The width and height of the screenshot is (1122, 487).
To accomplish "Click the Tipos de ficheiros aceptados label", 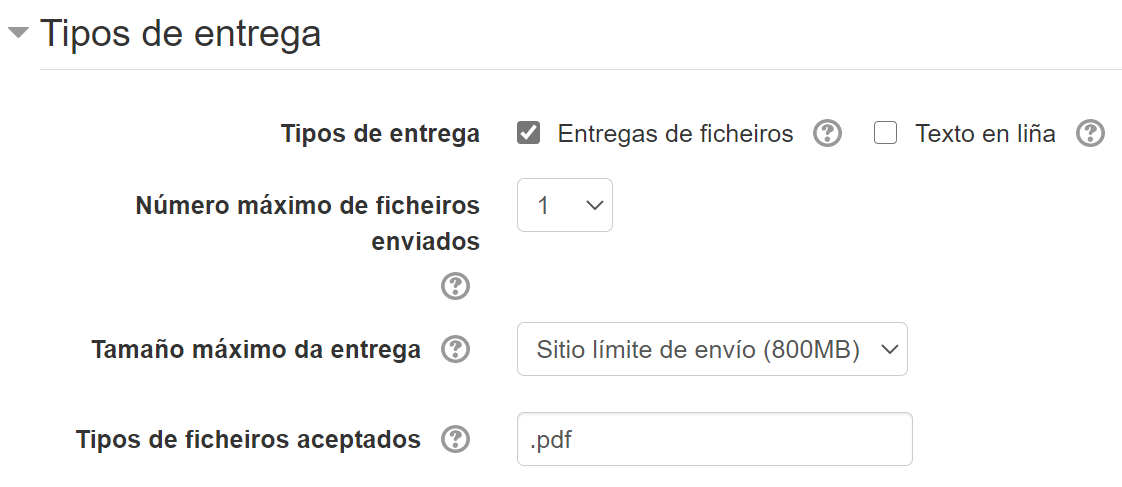I will coord(248,439).
